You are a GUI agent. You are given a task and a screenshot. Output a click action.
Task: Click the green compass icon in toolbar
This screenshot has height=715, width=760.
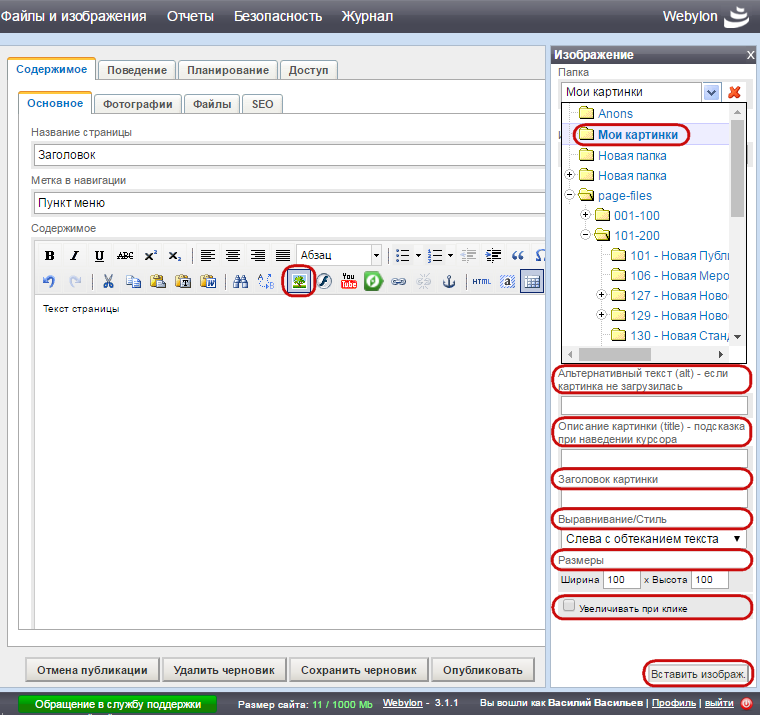[x=373, y=281]
